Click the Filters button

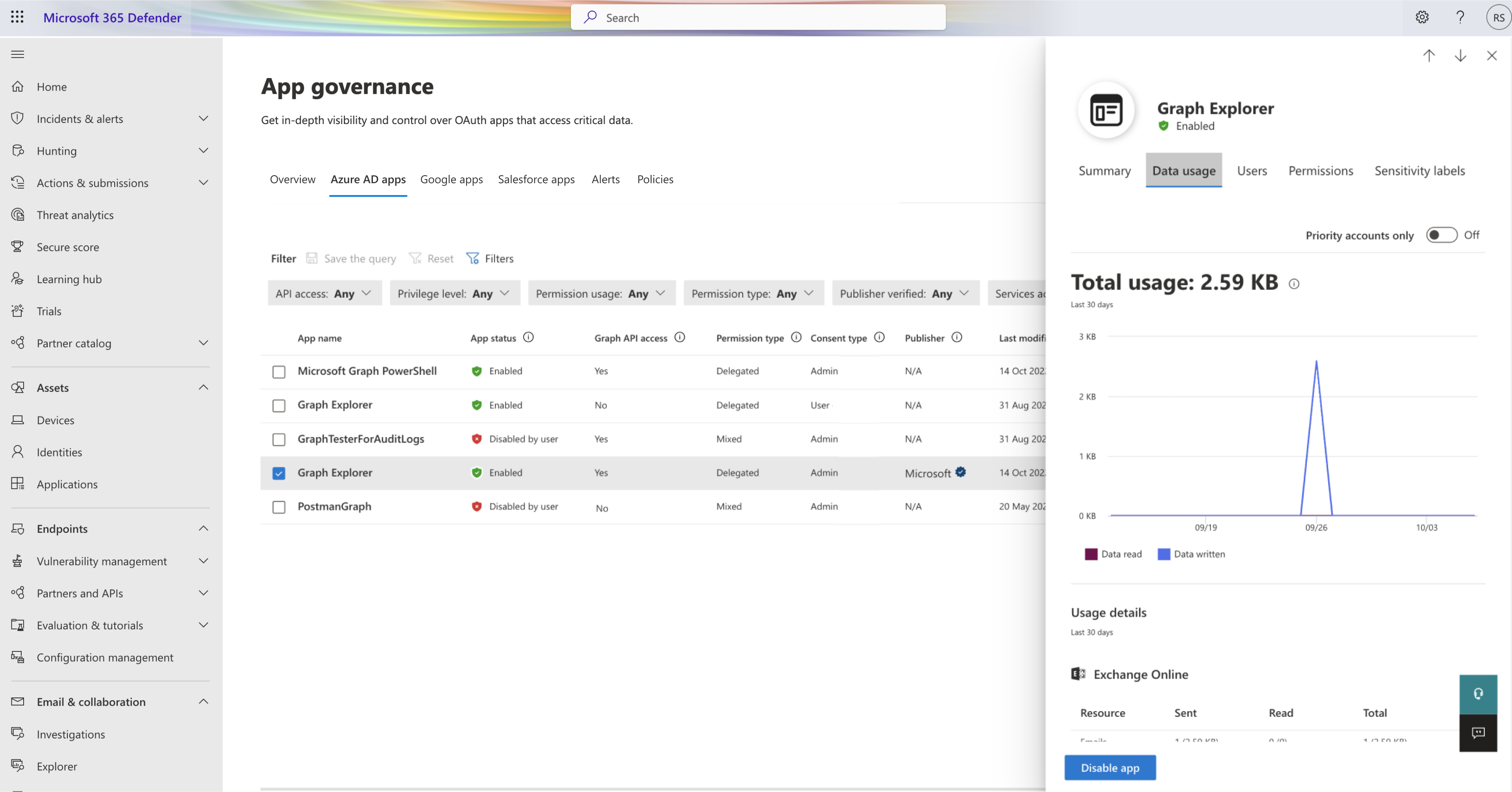491,258
